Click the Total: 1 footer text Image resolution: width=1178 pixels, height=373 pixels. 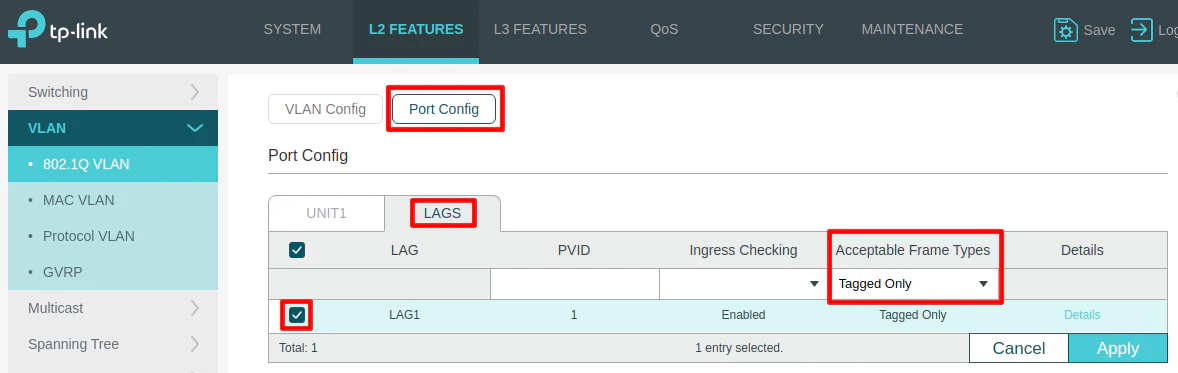click(x=298, y=348)
